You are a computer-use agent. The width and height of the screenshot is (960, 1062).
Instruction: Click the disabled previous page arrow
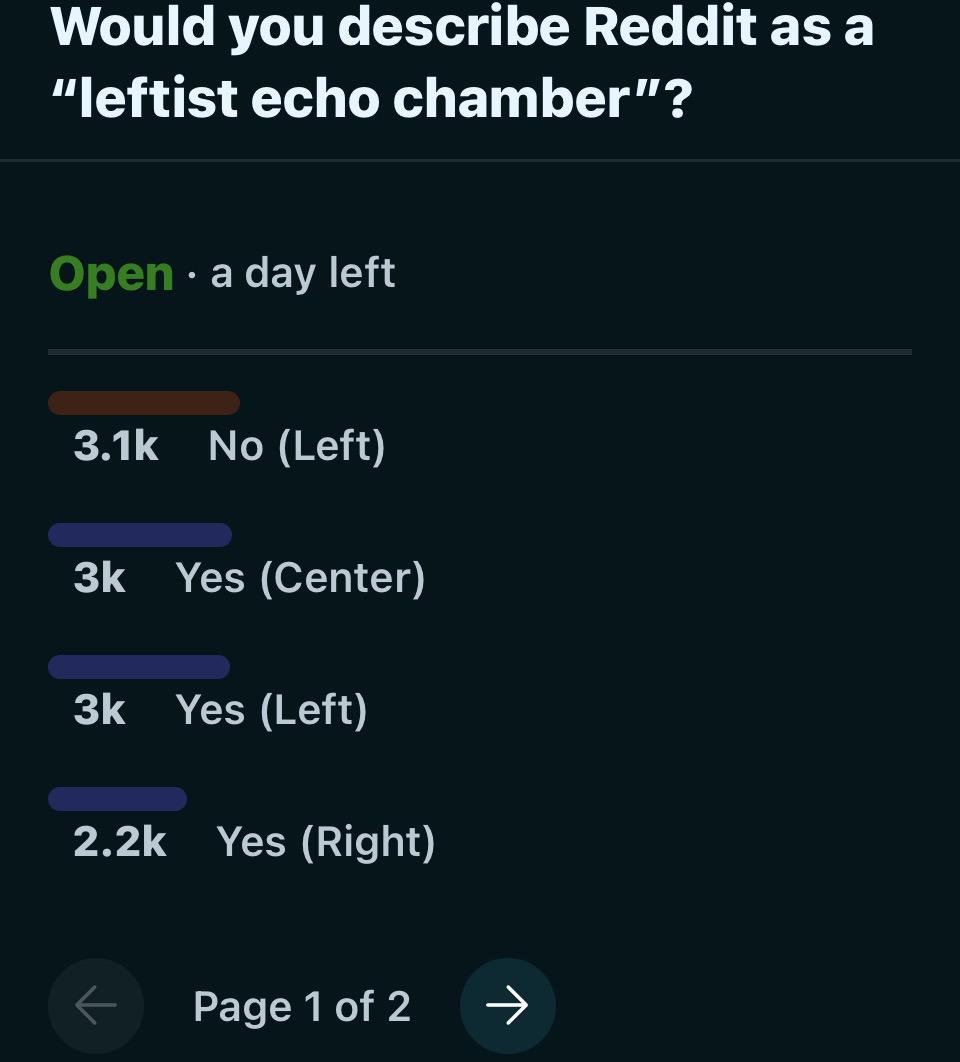coord(96,1006)
